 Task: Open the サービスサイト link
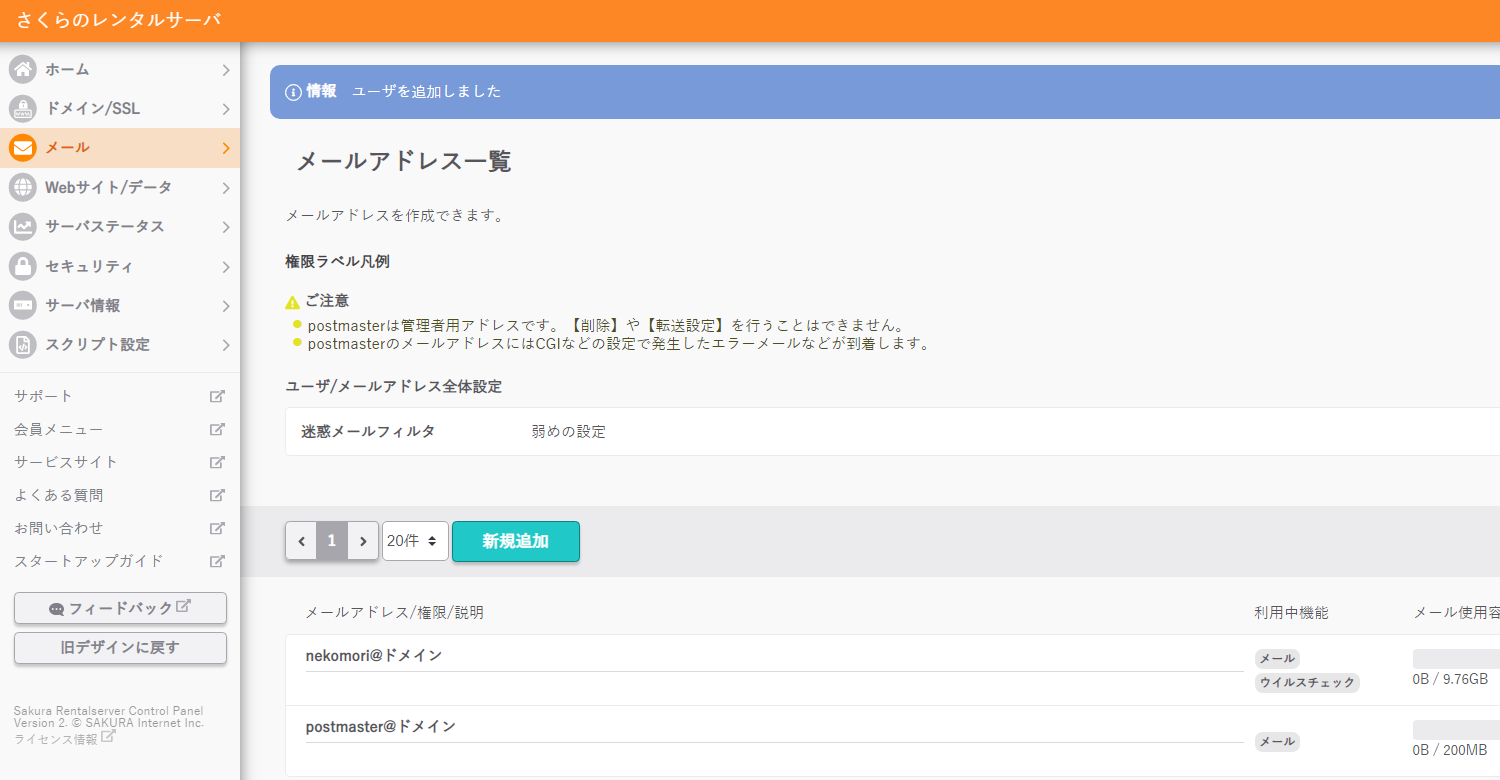pyautogui.click(x=66, y=462)
